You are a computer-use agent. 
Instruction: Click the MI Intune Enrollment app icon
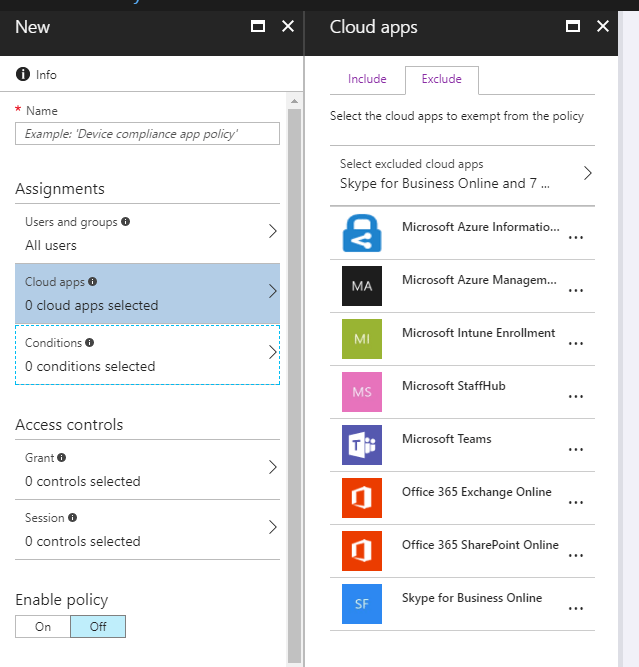362,339
